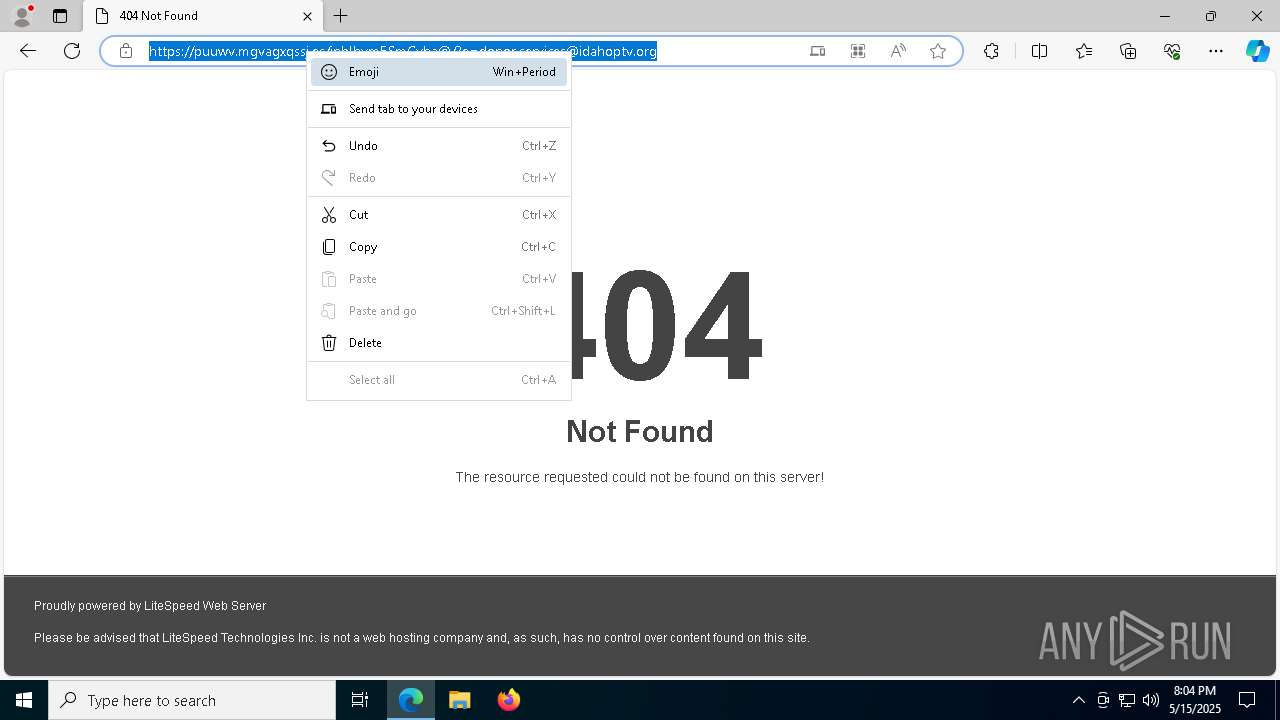
Task: Choose Undo in context menu
Action: point(439,146)
